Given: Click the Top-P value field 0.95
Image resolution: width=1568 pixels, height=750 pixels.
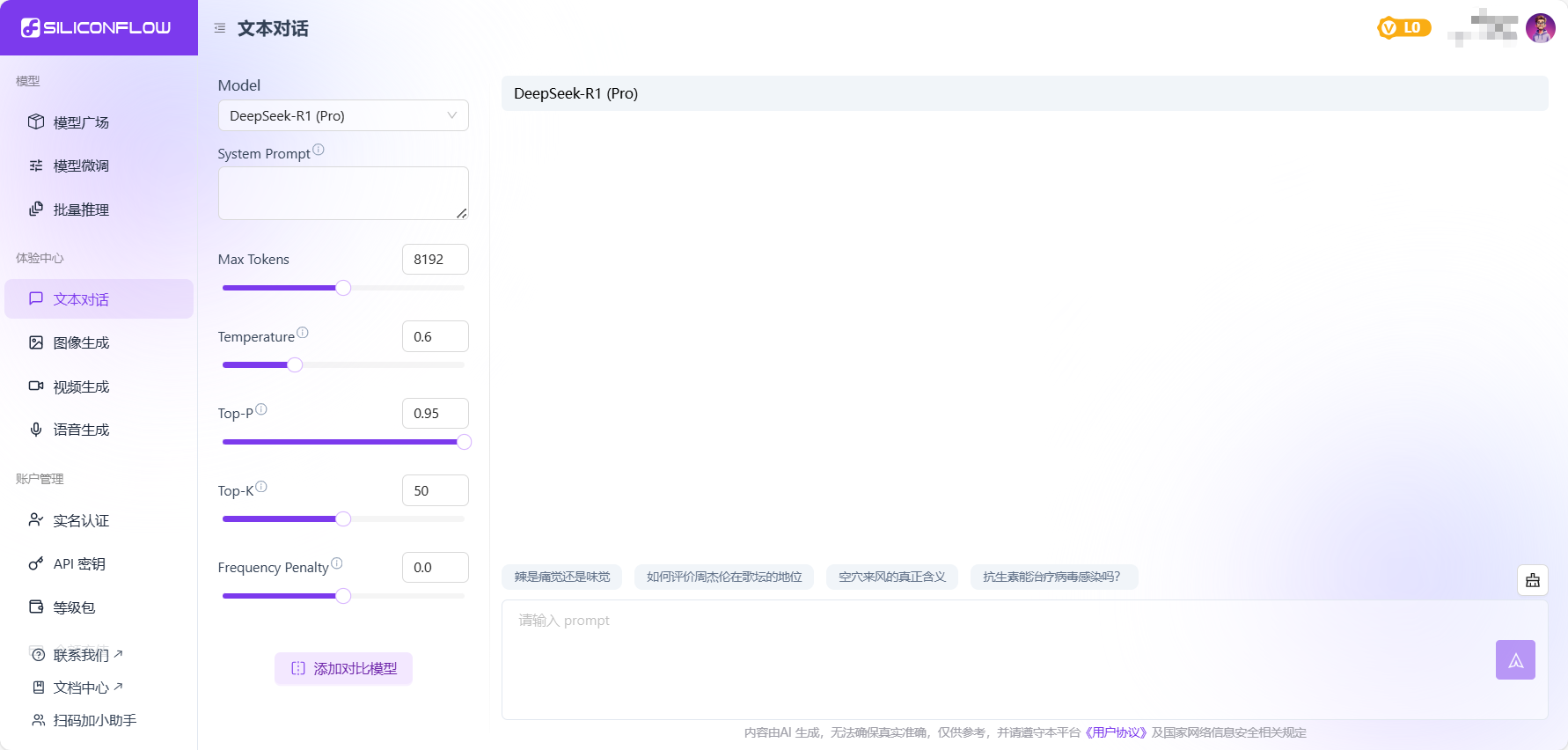Looking at the screenshot, I should click(x=436, y=413).
